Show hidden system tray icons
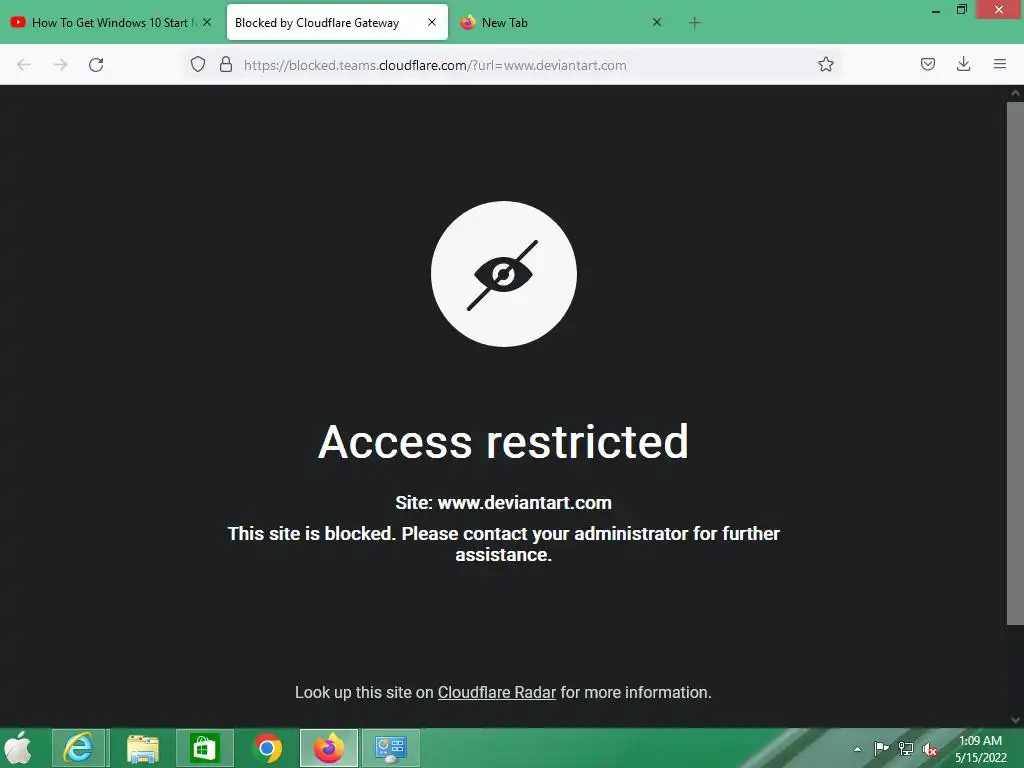Viewport: 1024px width, 768px height. coord(857,749)
